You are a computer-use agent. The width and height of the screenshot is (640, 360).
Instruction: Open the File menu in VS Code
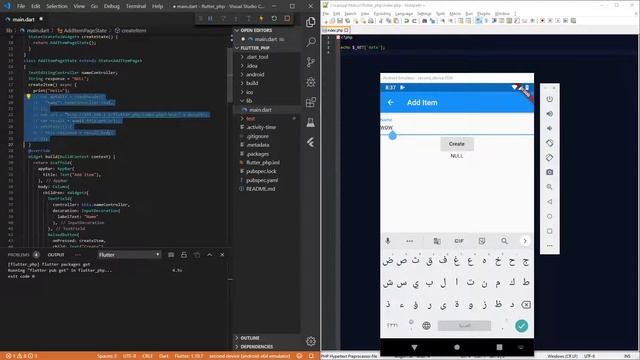click(21, 6)
